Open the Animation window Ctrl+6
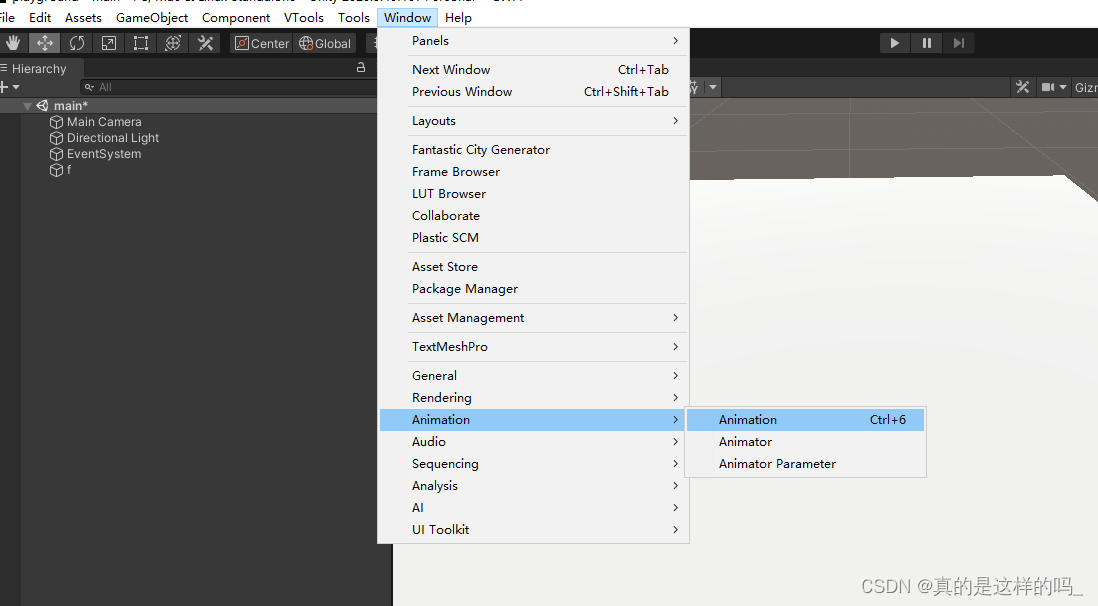The width and height of the screenshot is (1098, 606). [805, 420]
